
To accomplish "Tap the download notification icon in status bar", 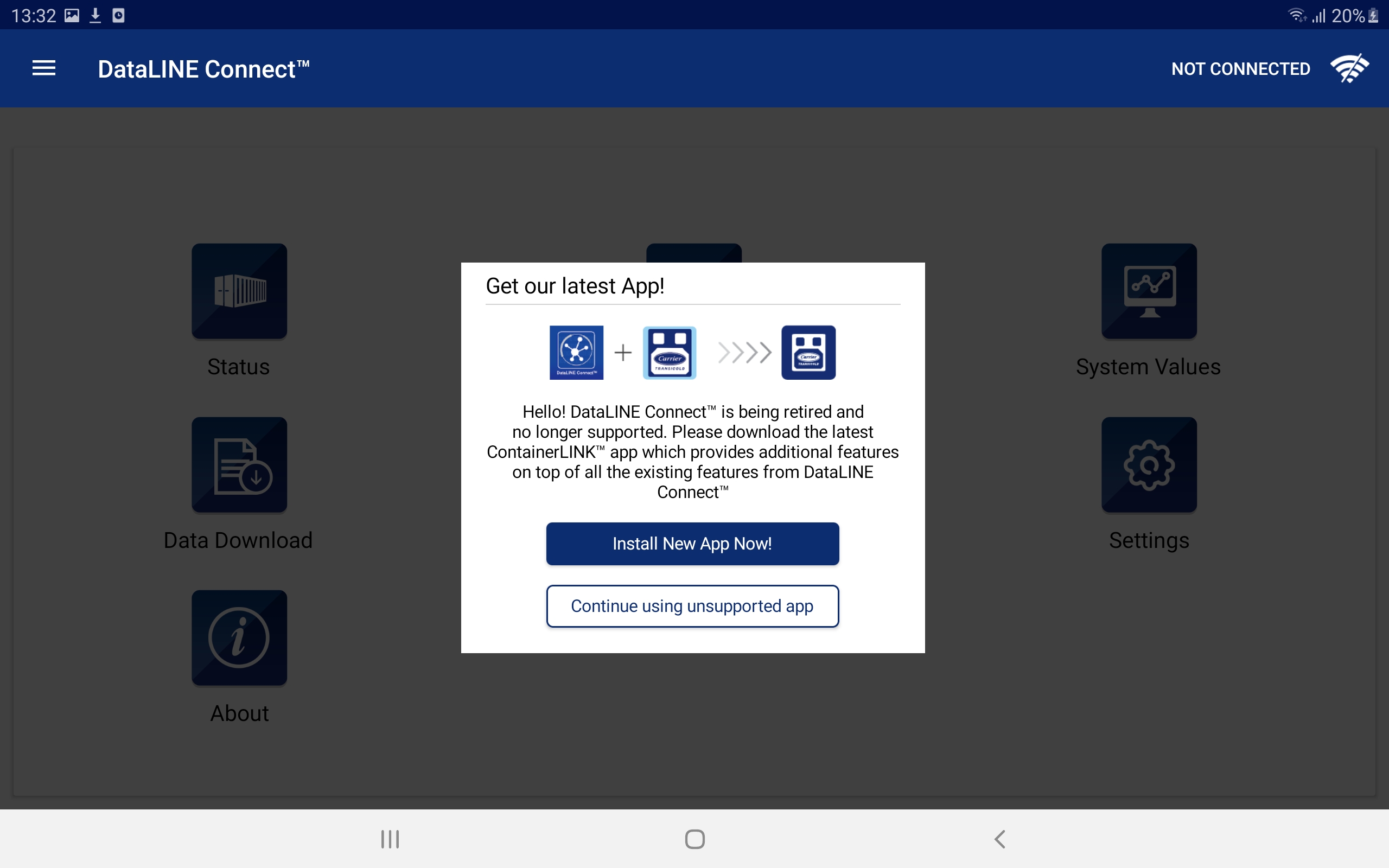I will click(95, 16).
